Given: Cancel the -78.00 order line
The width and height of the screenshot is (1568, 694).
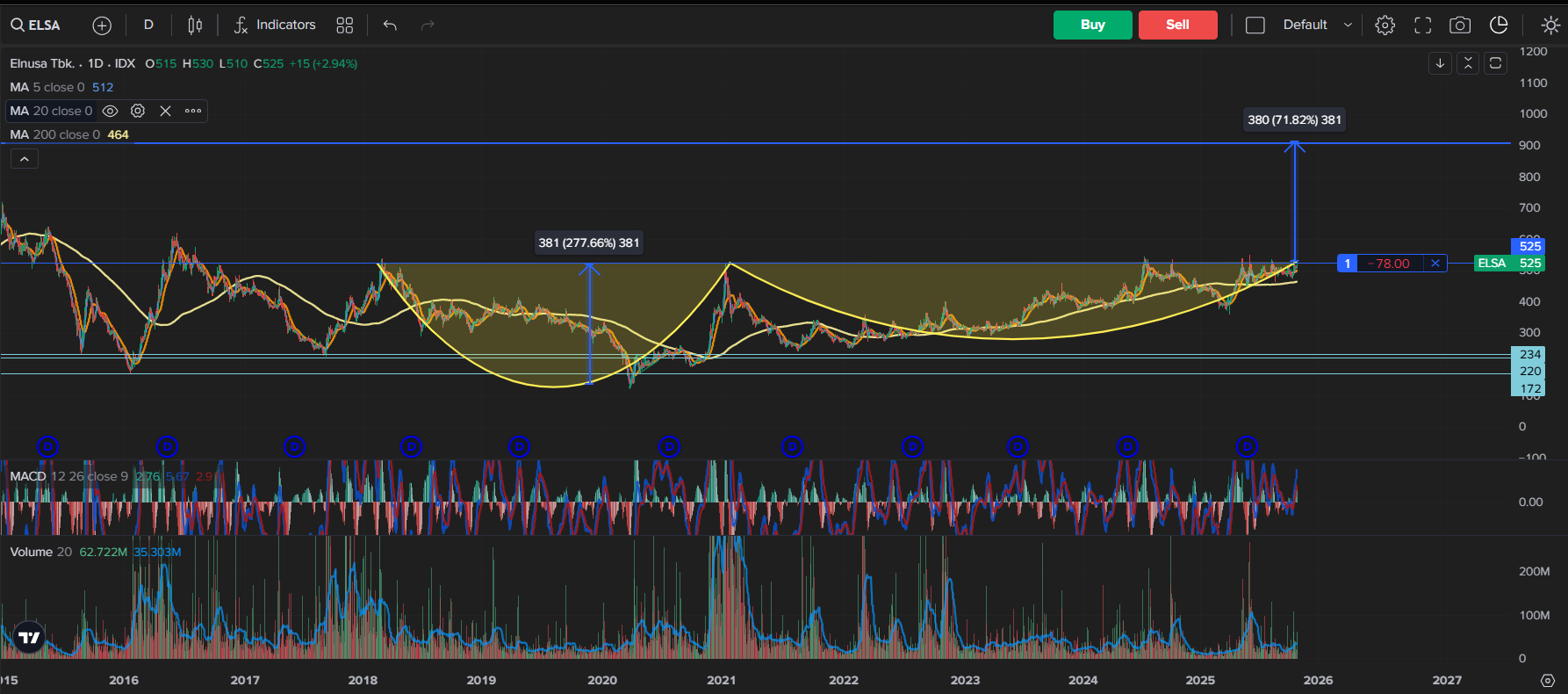Looking at the screenshot, I should point(1435,264).
